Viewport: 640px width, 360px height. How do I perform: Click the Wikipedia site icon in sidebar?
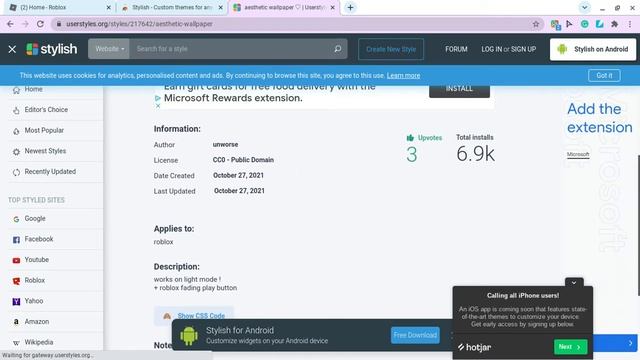coord(16,342)
